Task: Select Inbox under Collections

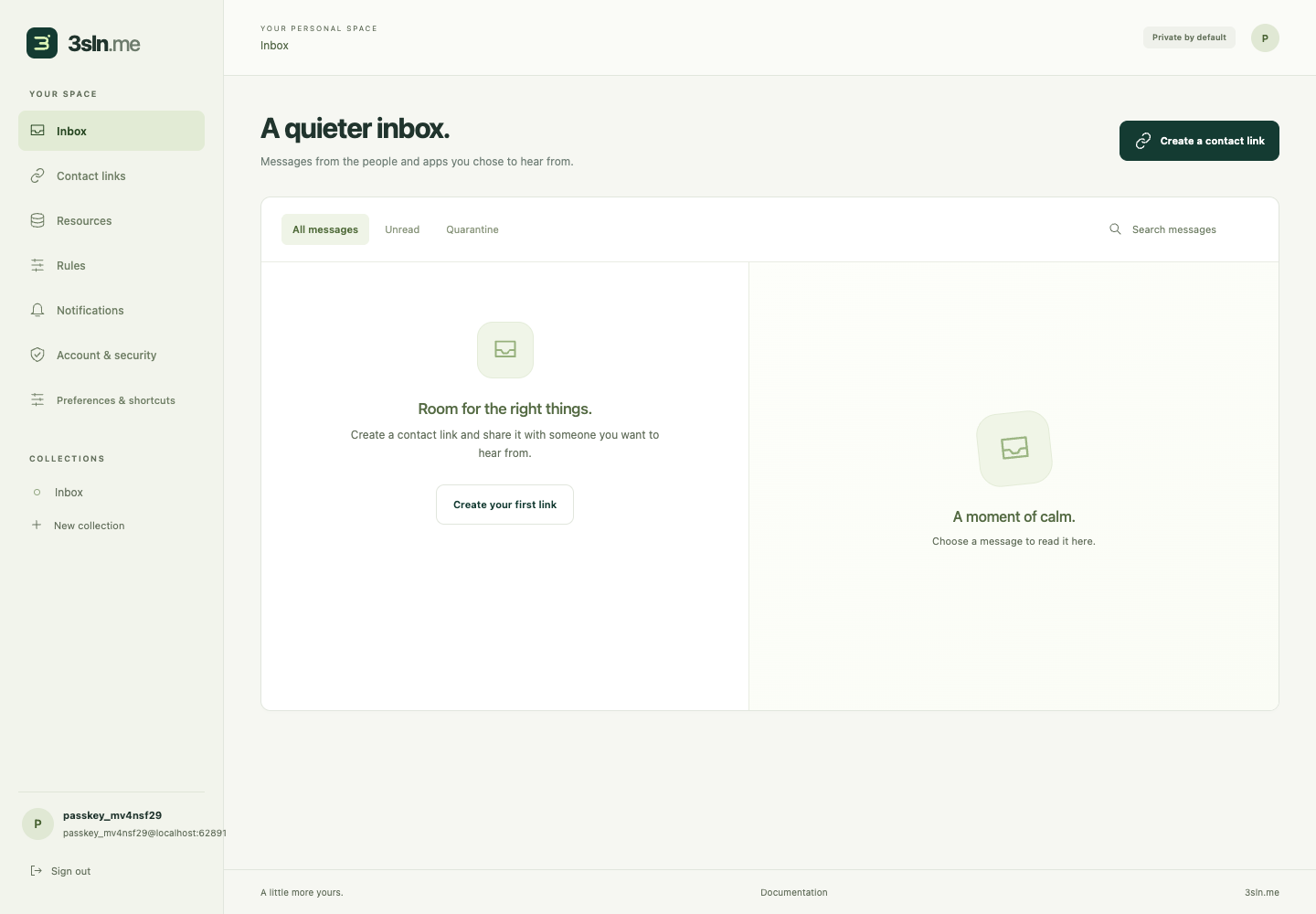Action: pyautogui.click(x=111, y=492)
